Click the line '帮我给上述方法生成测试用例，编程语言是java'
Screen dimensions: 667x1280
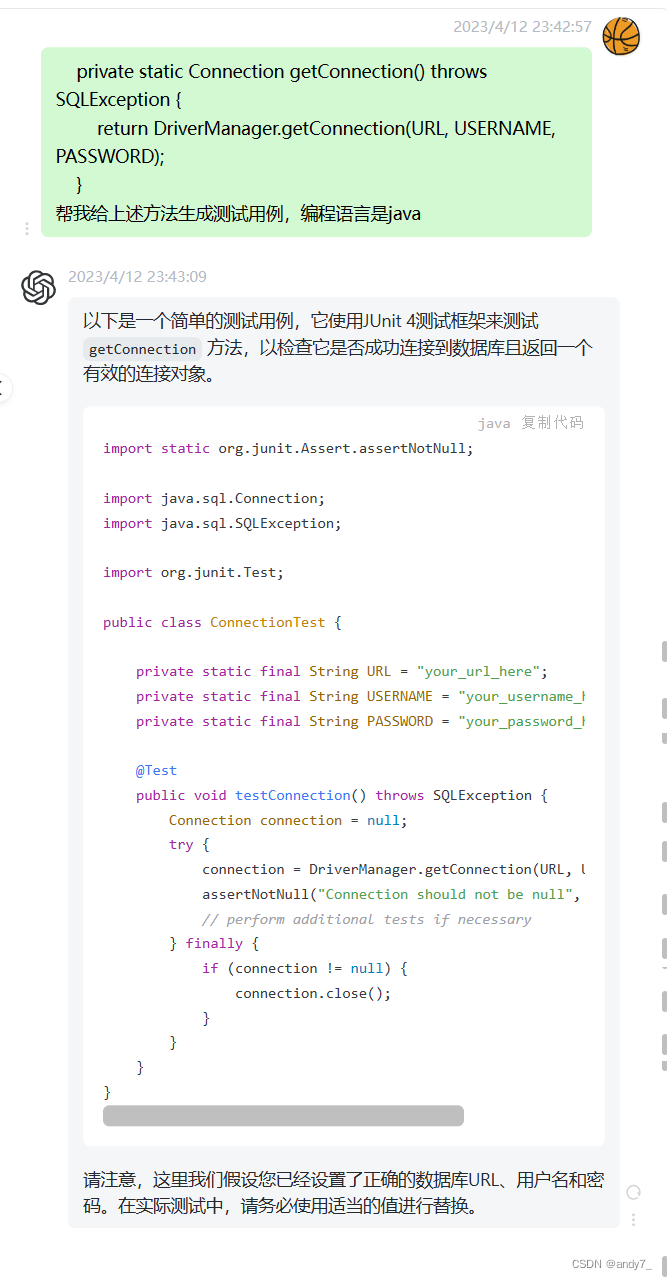click(238, 213)
